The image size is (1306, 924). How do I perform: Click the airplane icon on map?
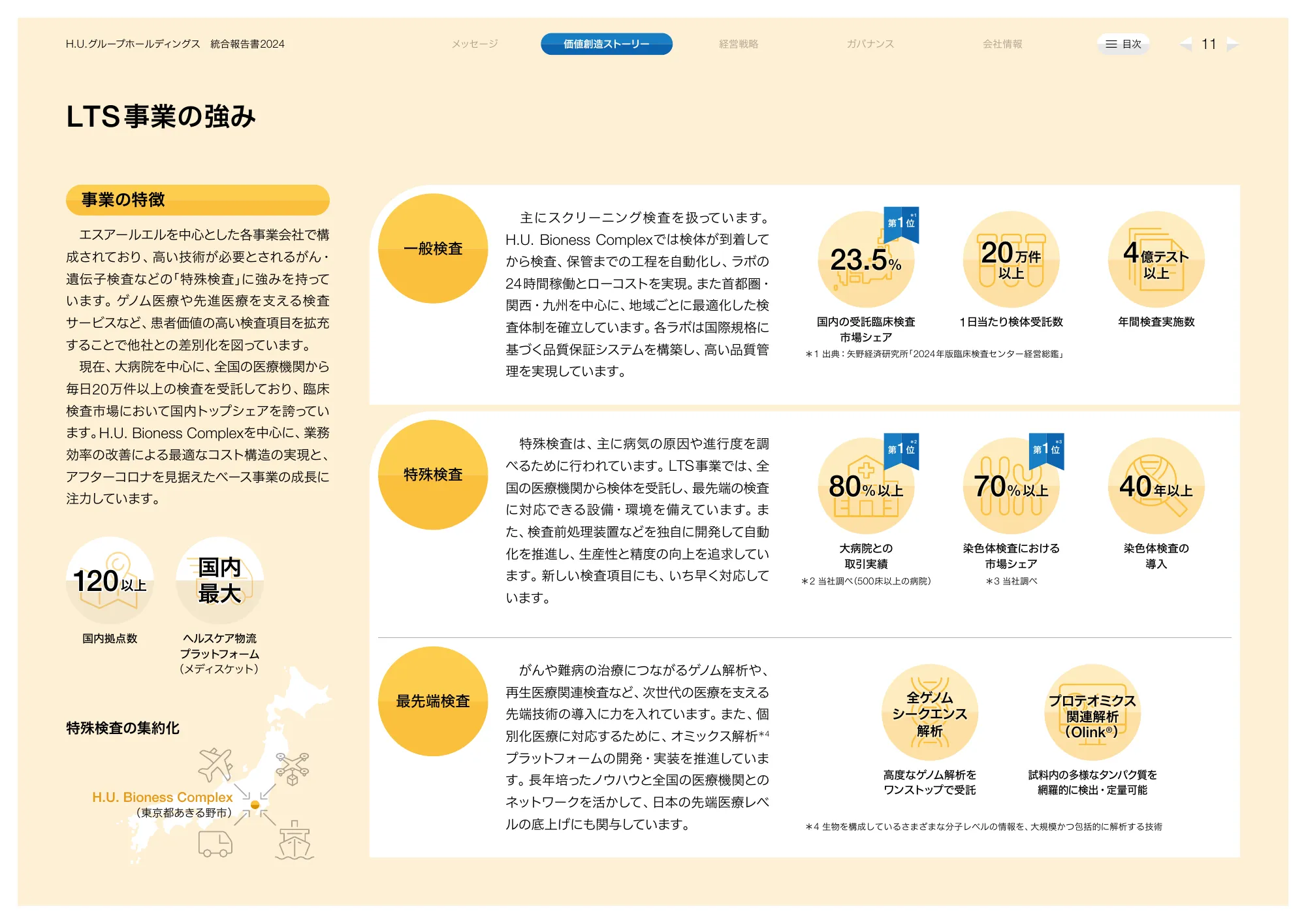pyautogui.click(x=216, y=765)
